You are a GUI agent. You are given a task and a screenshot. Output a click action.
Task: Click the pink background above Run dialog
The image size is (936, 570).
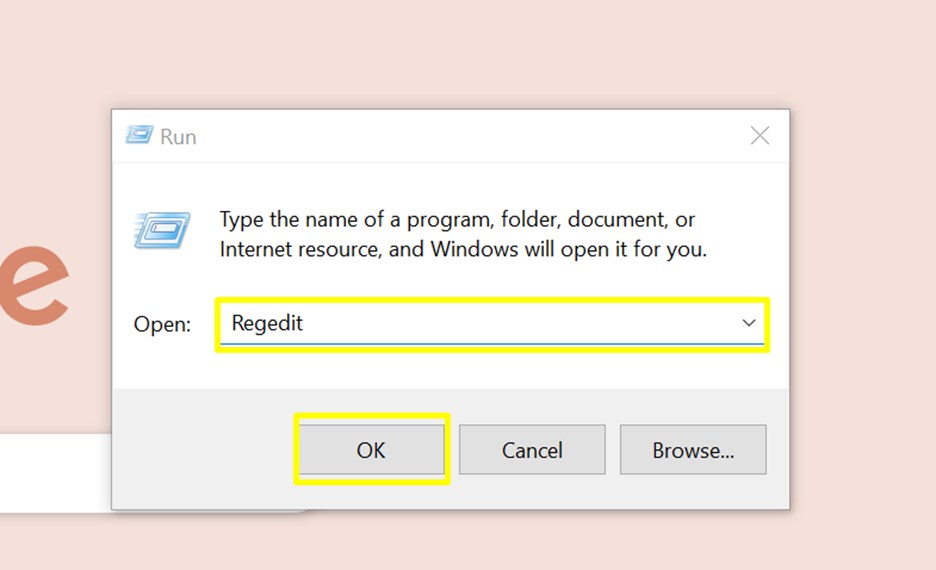[450, 50]
